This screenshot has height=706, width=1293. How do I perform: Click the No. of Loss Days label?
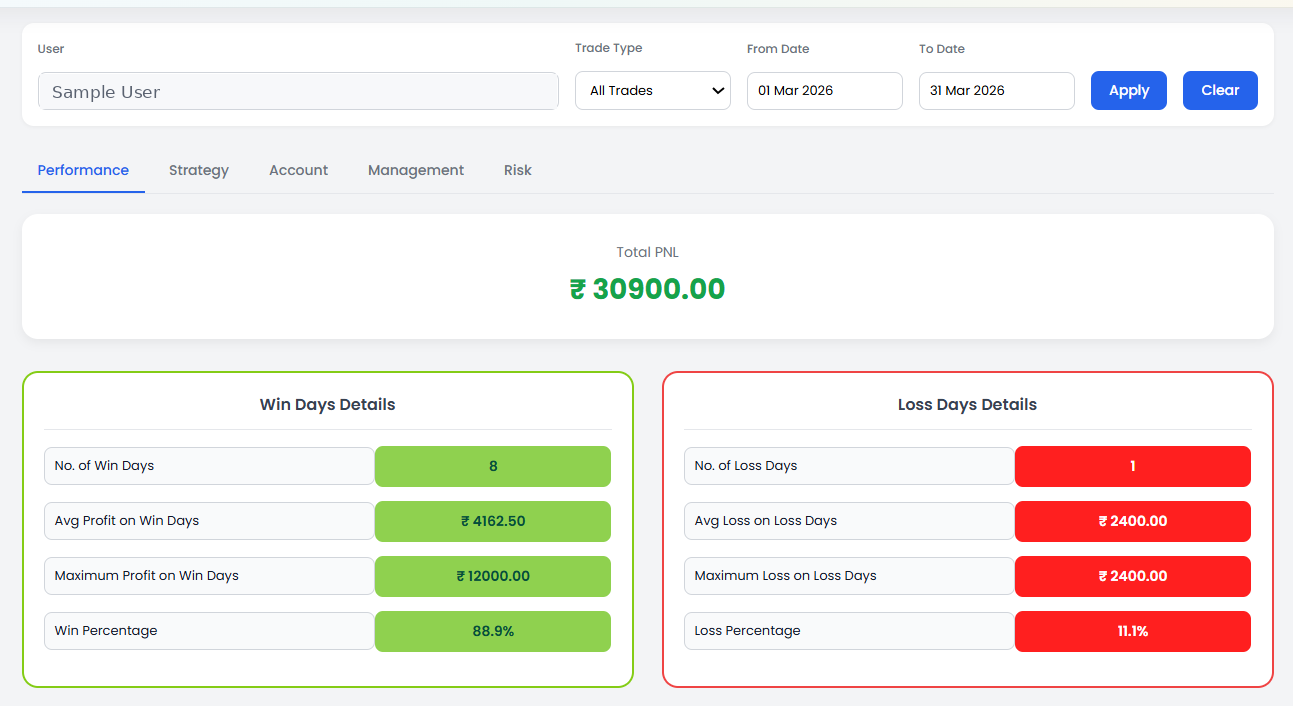click(x=849, y=466)
